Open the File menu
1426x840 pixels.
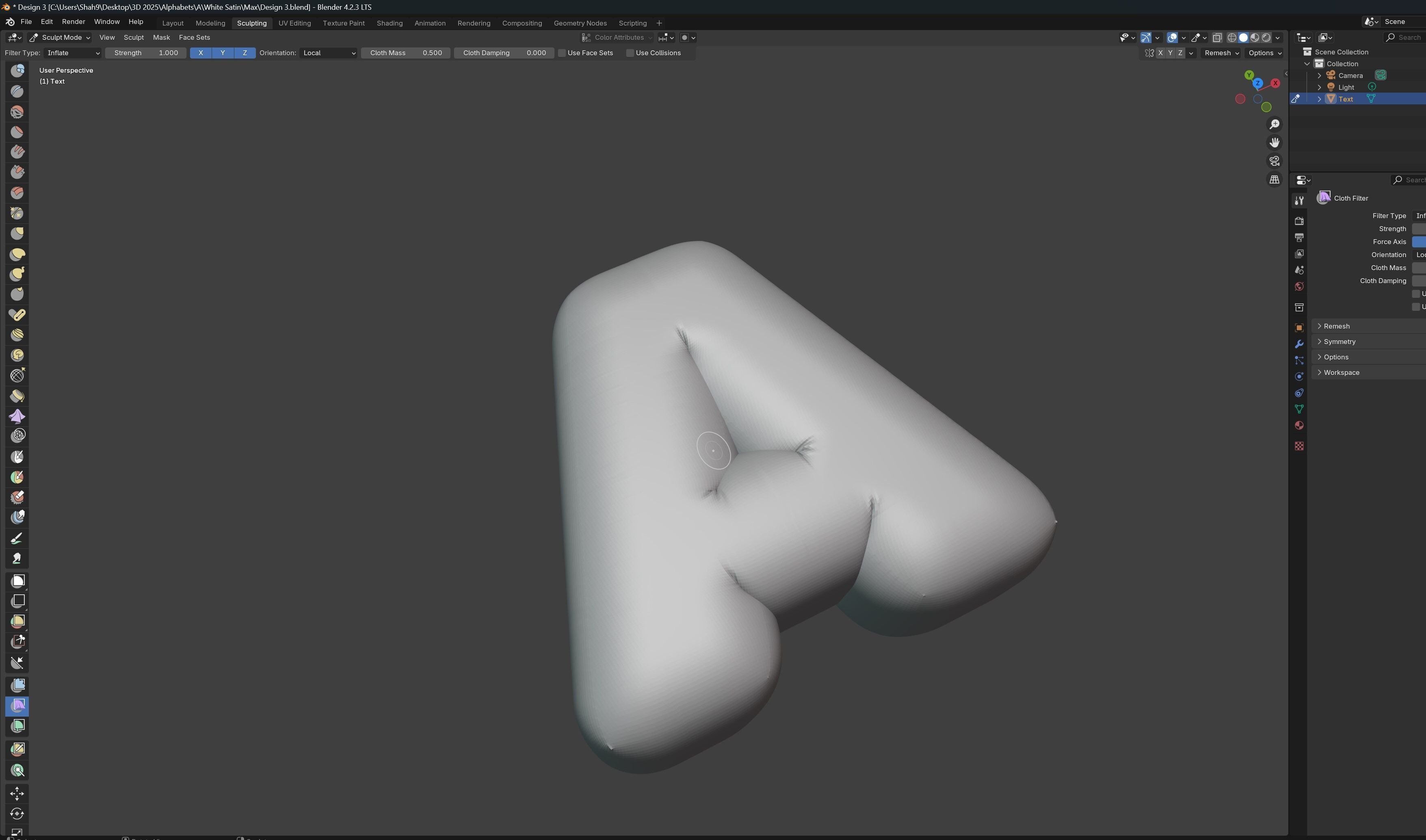coord(26,22)
